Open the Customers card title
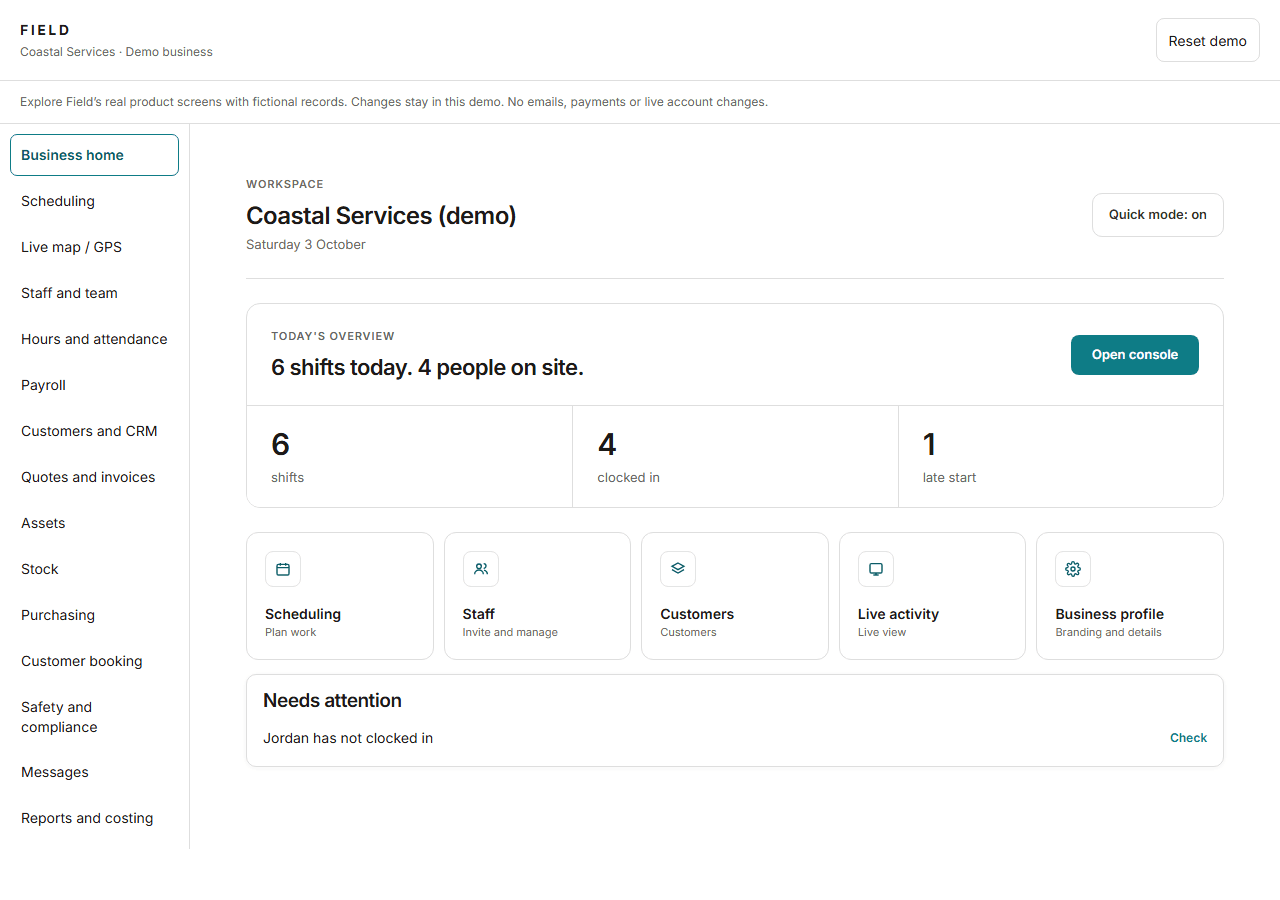The height and width of the screenshot is (900, 1280). [x=697, y=614]
